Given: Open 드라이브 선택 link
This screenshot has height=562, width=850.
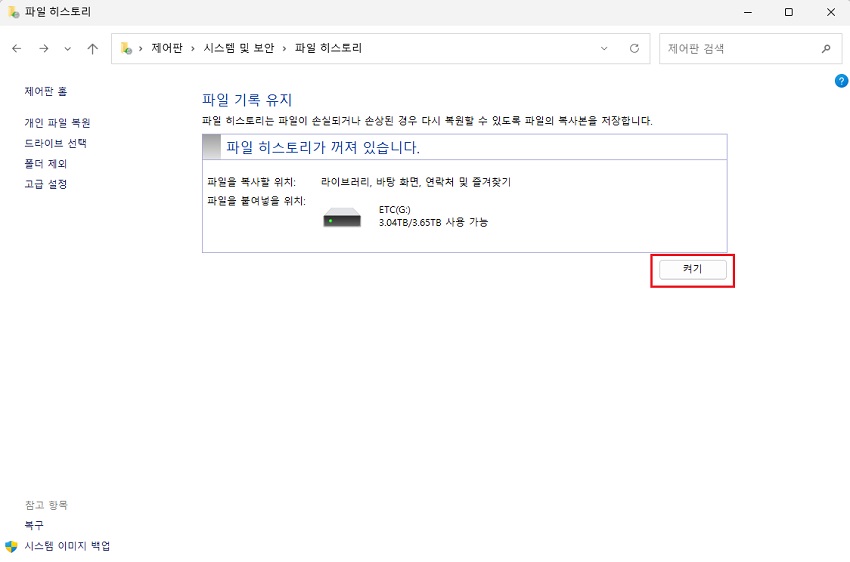Looking at the screenshot, I should pyautogui.click(x=55, y=143).
